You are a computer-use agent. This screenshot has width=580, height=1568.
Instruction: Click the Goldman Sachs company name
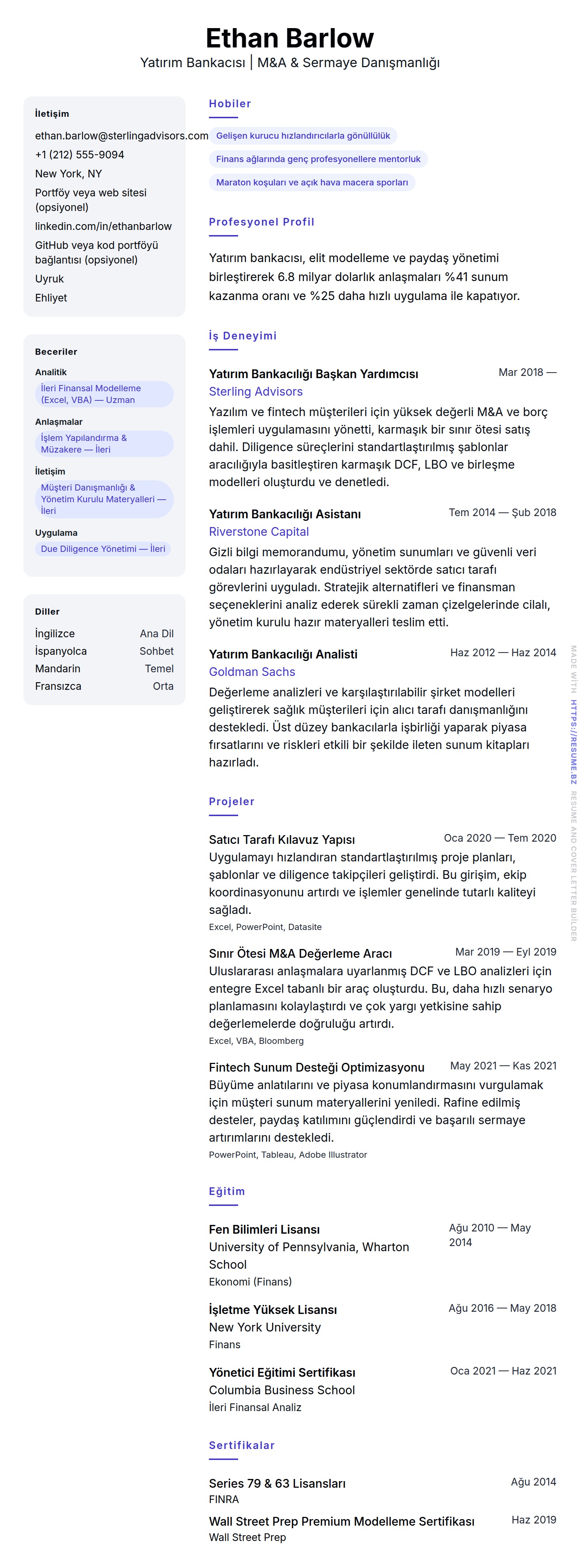pos(252,671)
